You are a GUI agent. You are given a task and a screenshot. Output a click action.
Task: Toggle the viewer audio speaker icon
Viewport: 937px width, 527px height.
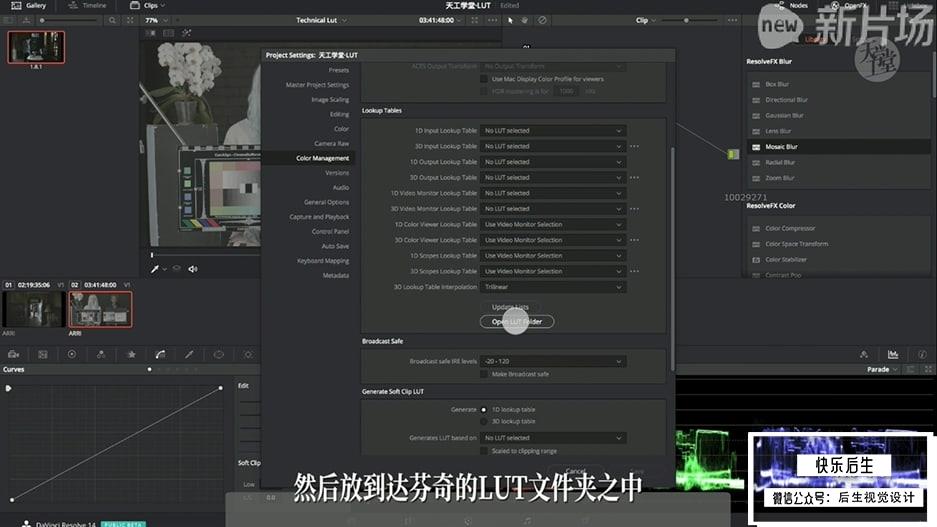coord(193,269)
